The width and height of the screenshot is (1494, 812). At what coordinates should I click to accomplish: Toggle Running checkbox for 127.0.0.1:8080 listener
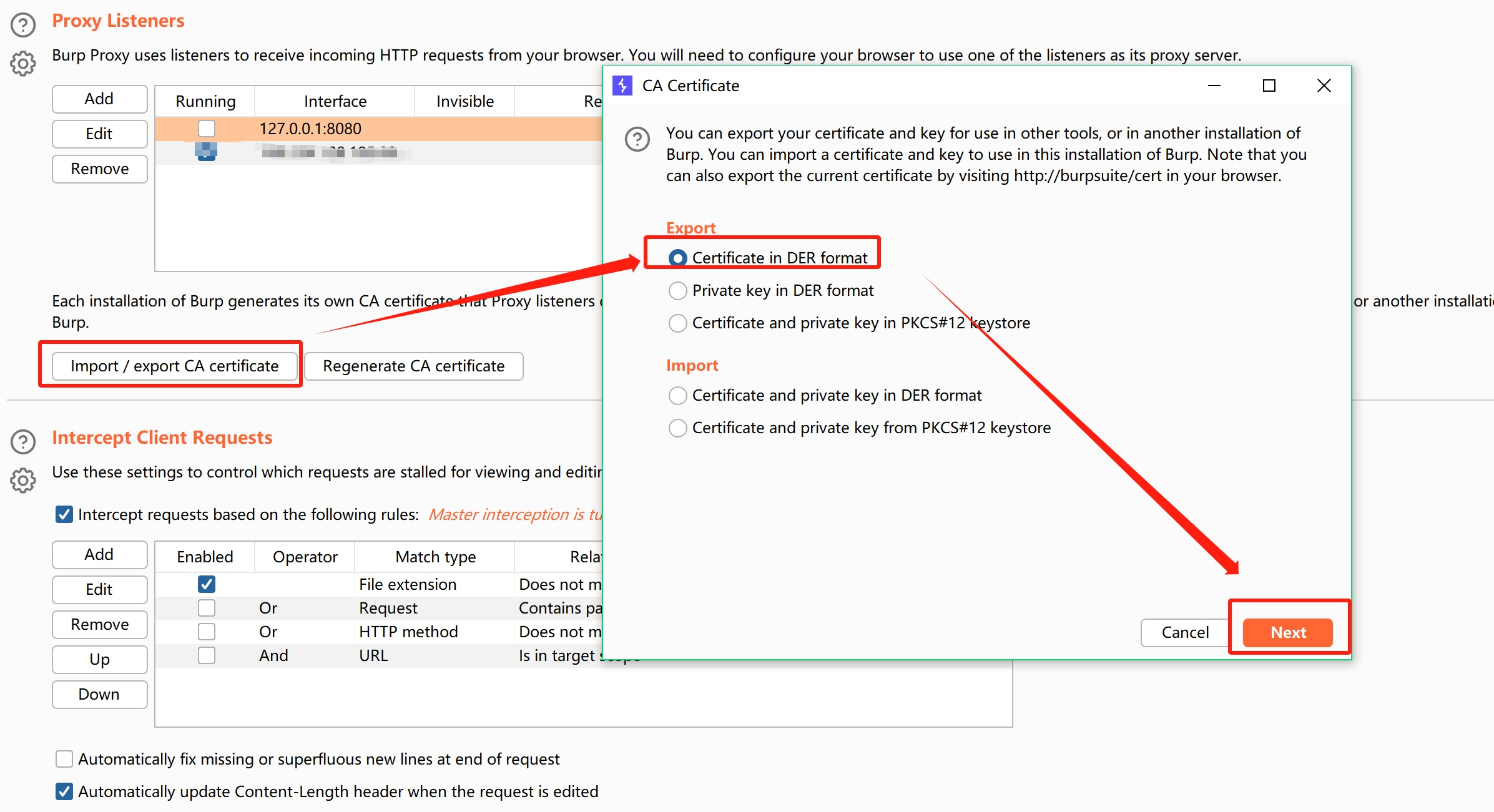[207, 129]
